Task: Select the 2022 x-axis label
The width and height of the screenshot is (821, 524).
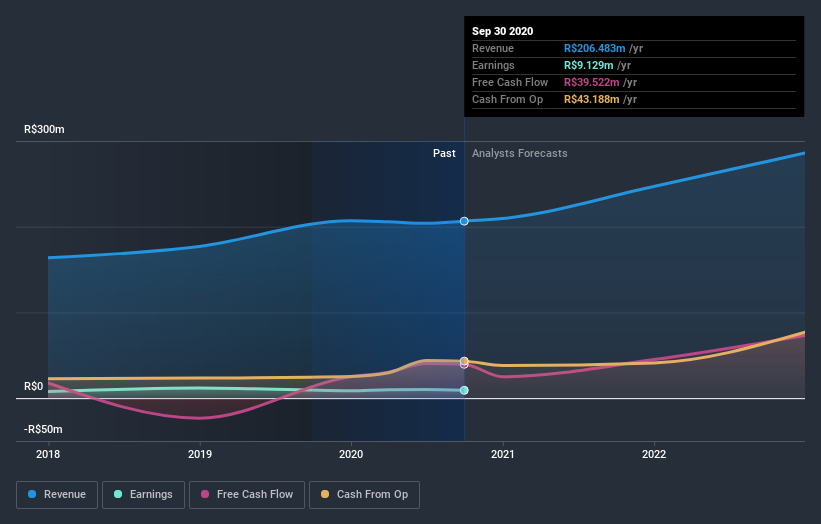Action: click(654, 454)
